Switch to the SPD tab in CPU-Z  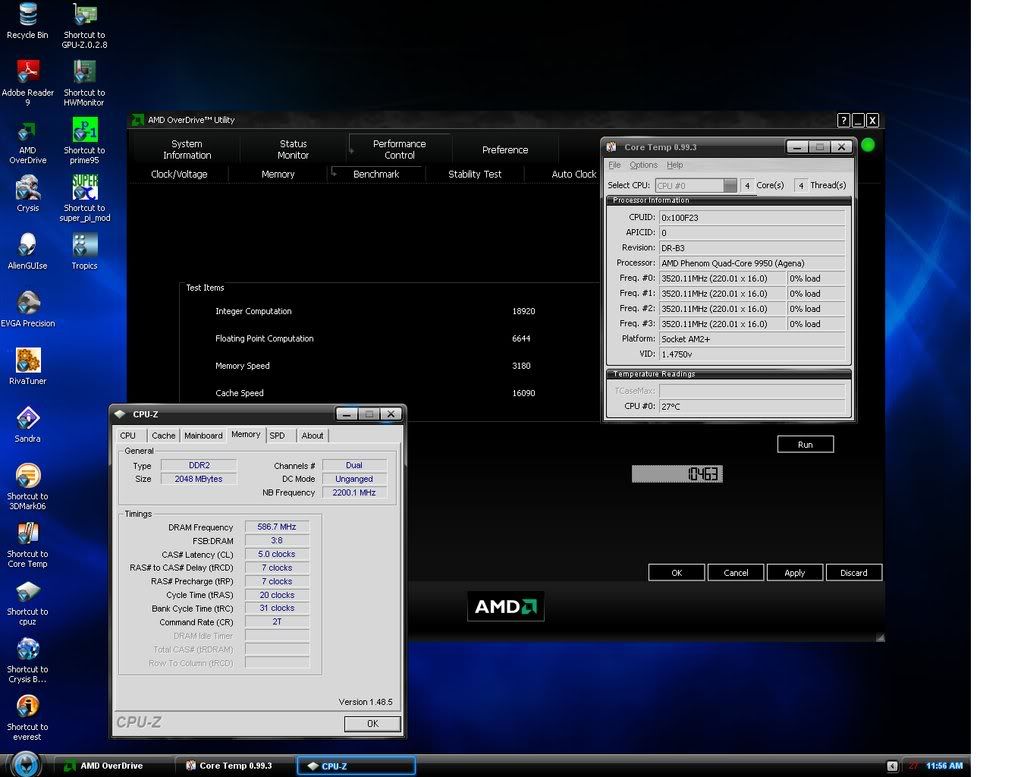(278, 436)
